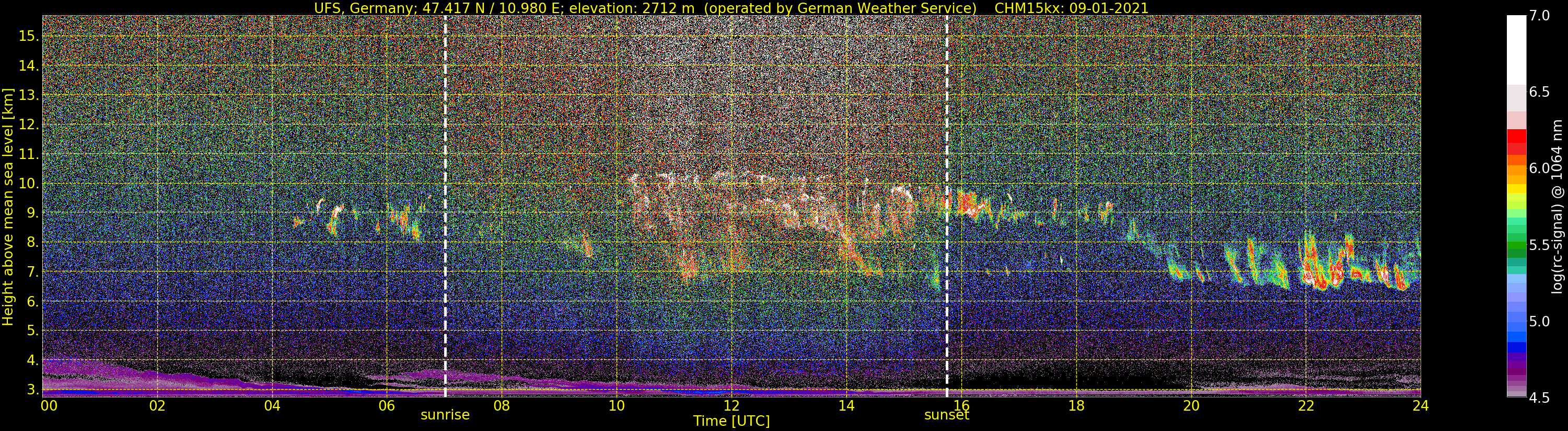This screenshot has width=1568, height=431.
Task: Click the 10. km height tick label
Action: click(x=29, y=184)
